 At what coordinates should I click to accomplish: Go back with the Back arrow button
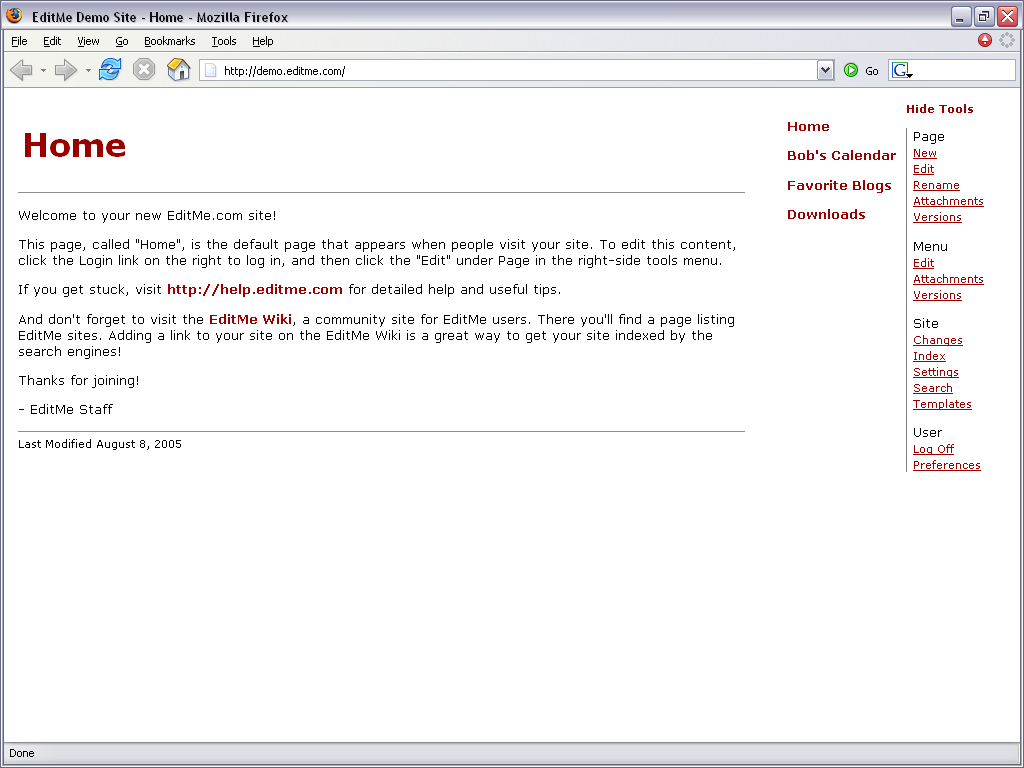pyautogui.click(x=22, y=70)
